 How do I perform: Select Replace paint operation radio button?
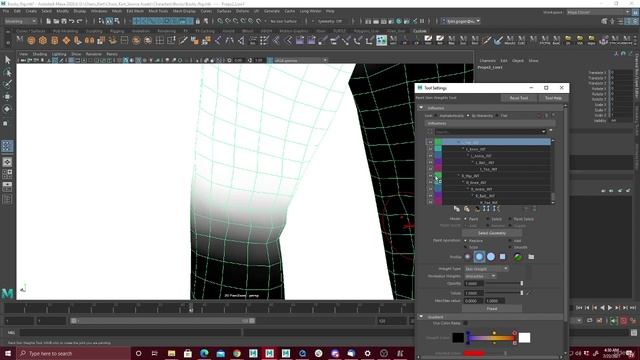coord(466,241)
